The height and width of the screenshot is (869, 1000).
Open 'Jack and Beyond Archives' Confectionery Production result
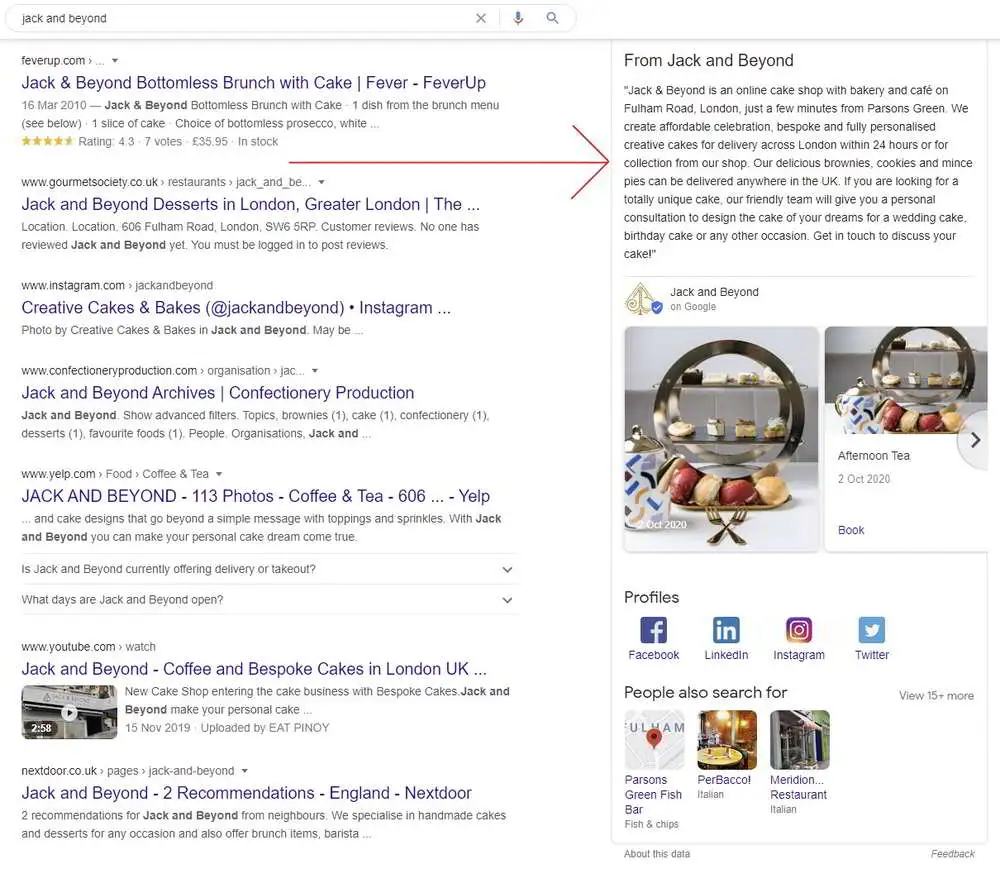click(x=217, y=393)
